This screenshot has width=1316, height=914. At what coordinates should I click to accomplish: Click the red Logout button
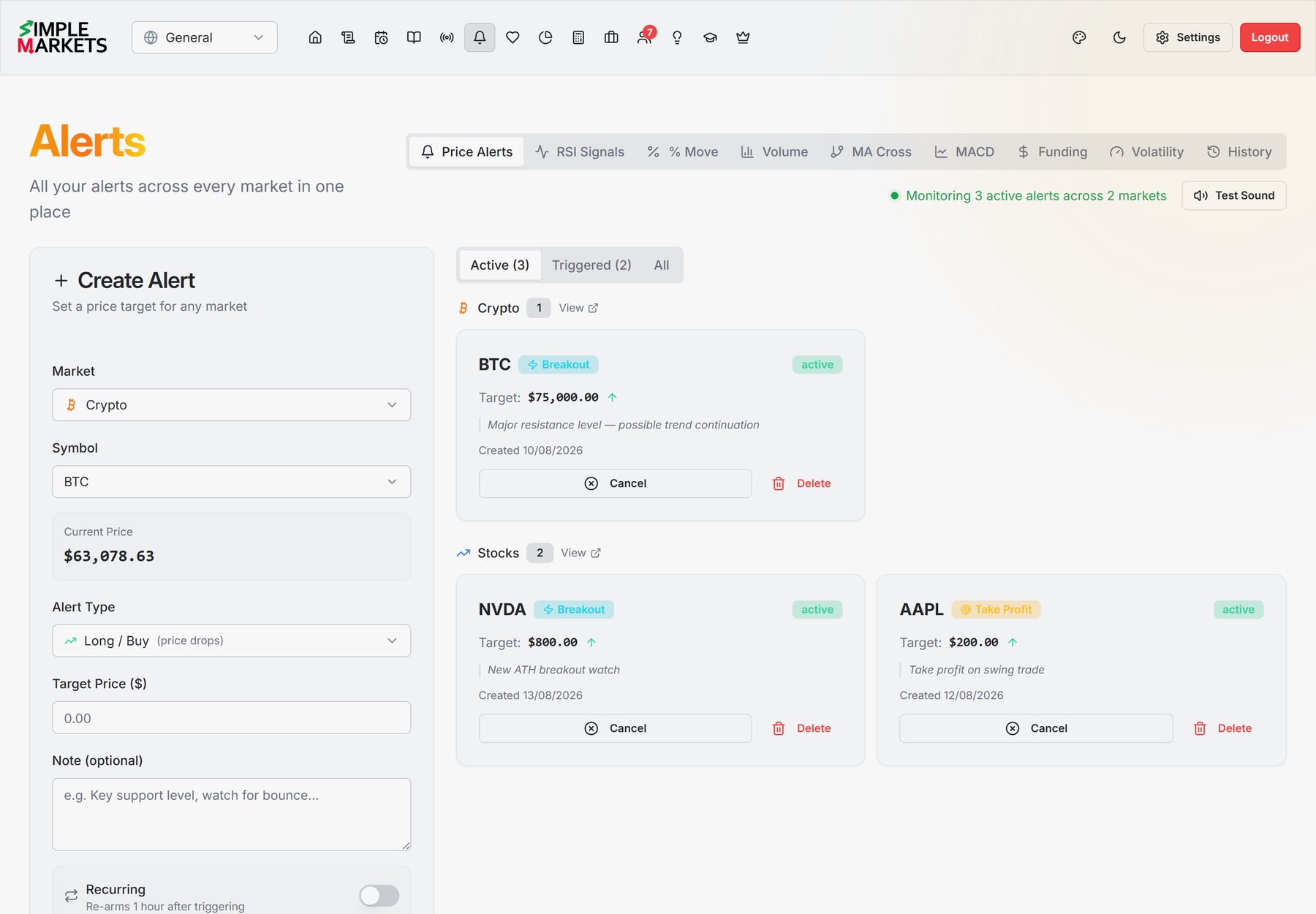pos(1270,37)
